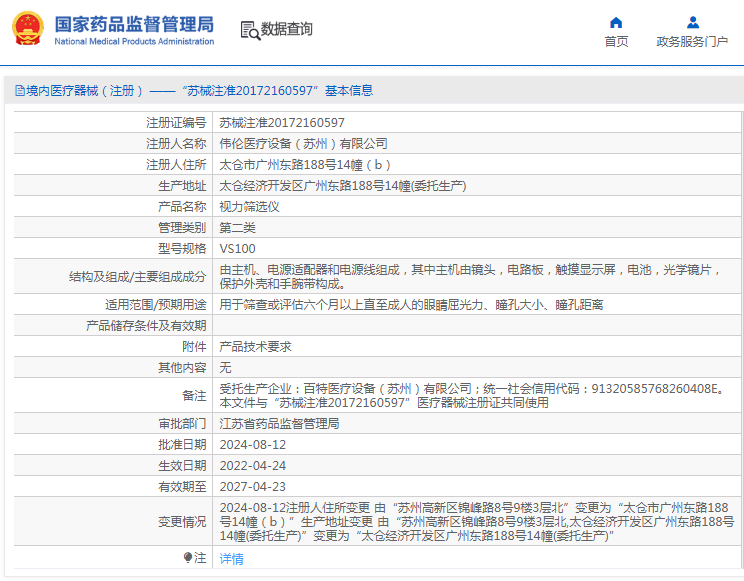This screenshot has height=581, width=744.
Task: Click 其他内容 value 无
Action: coord(225,367)
